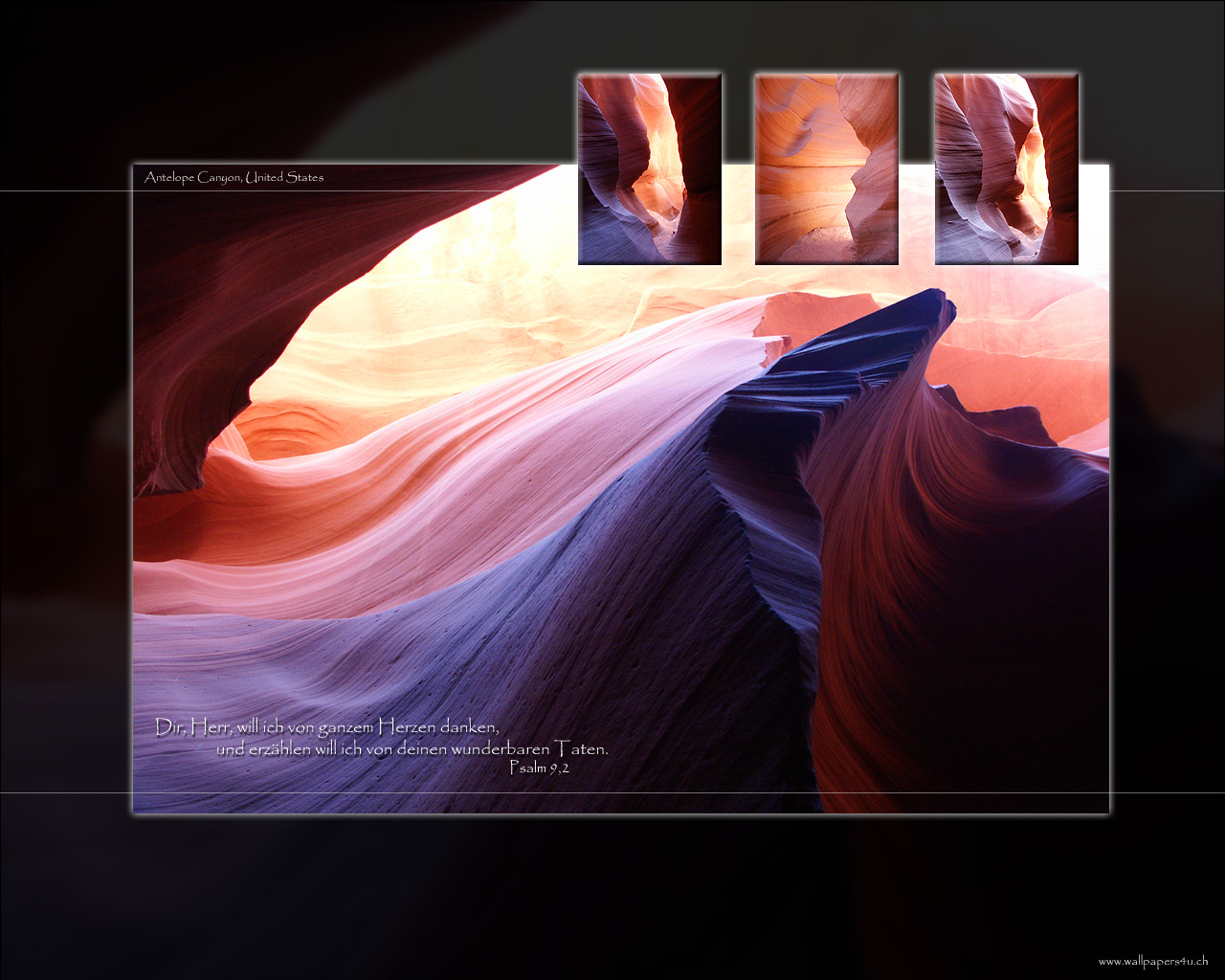Image resolution: width=1225 pixels, height=980 pixels.
Task: Select the middle orange canyon thumbnail
Action: [827, 168]
